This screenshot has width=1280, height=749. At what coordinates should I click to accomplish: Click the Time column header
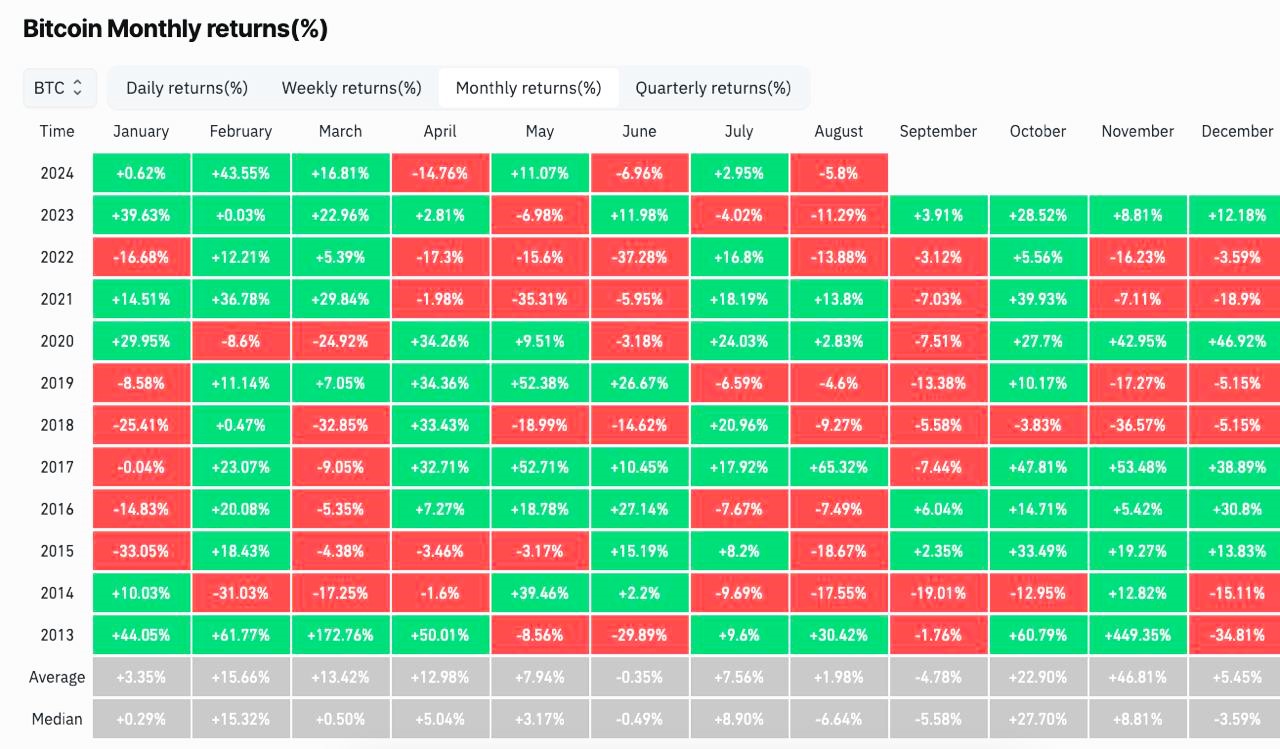pyautogui.click(x=57, y=131)
